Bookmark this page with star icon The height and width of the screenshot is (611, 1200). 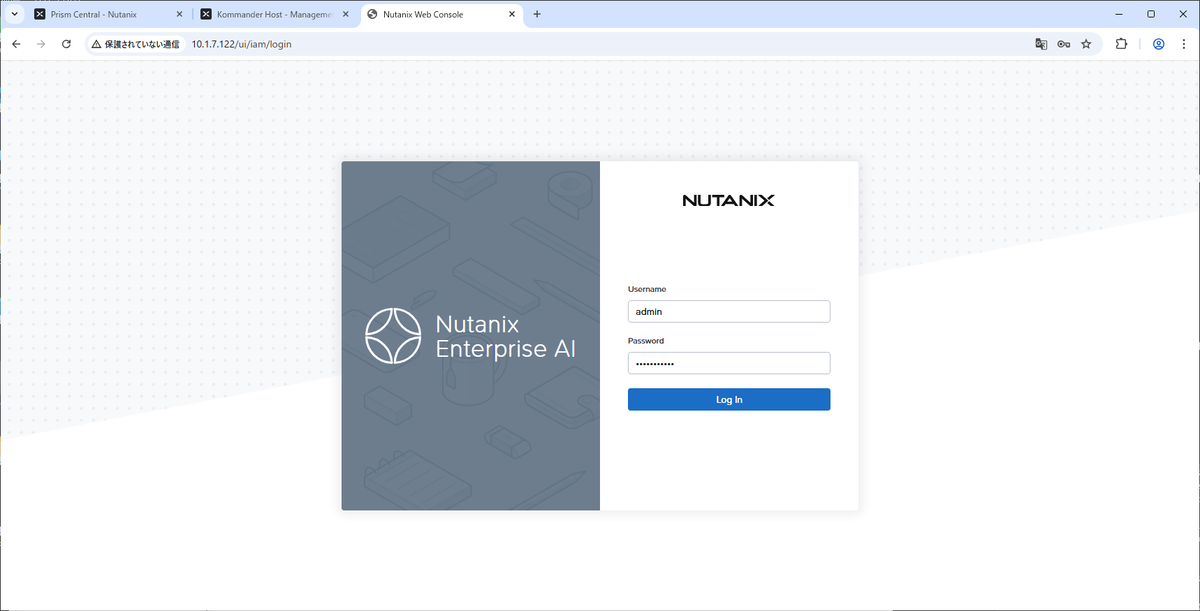pos(1086,44)
